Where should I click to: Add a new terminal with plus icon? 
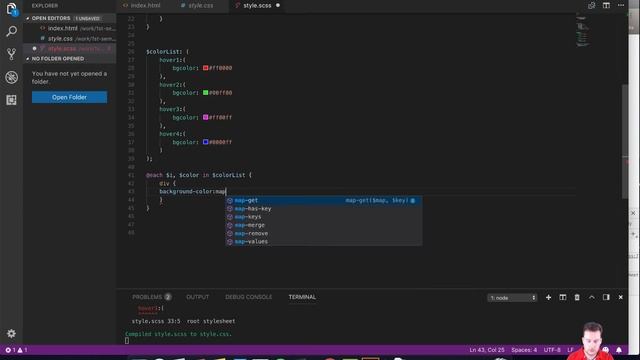pos(548,298)
